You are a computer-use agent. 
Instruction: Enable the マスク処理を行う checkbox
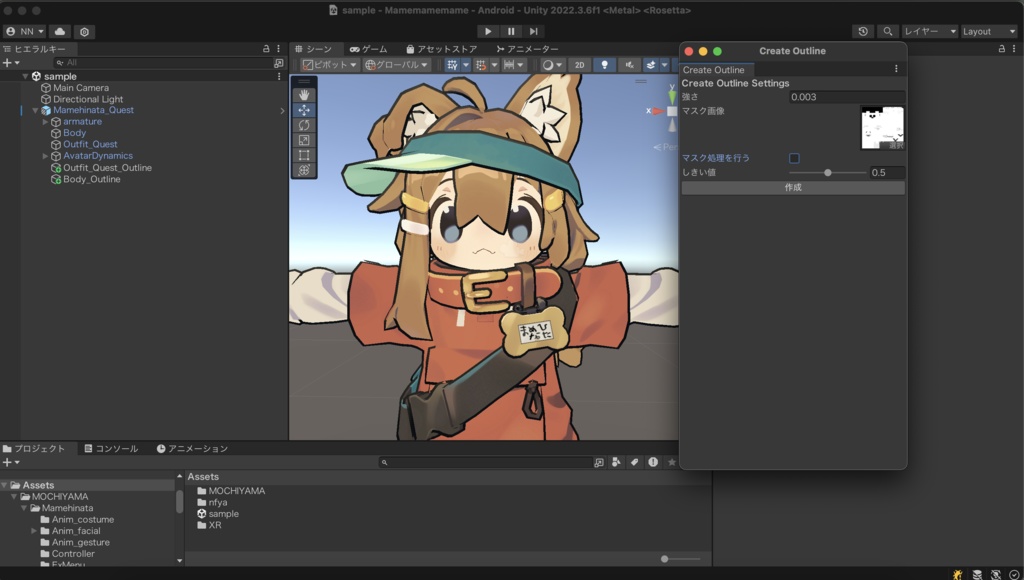point(794,158)
